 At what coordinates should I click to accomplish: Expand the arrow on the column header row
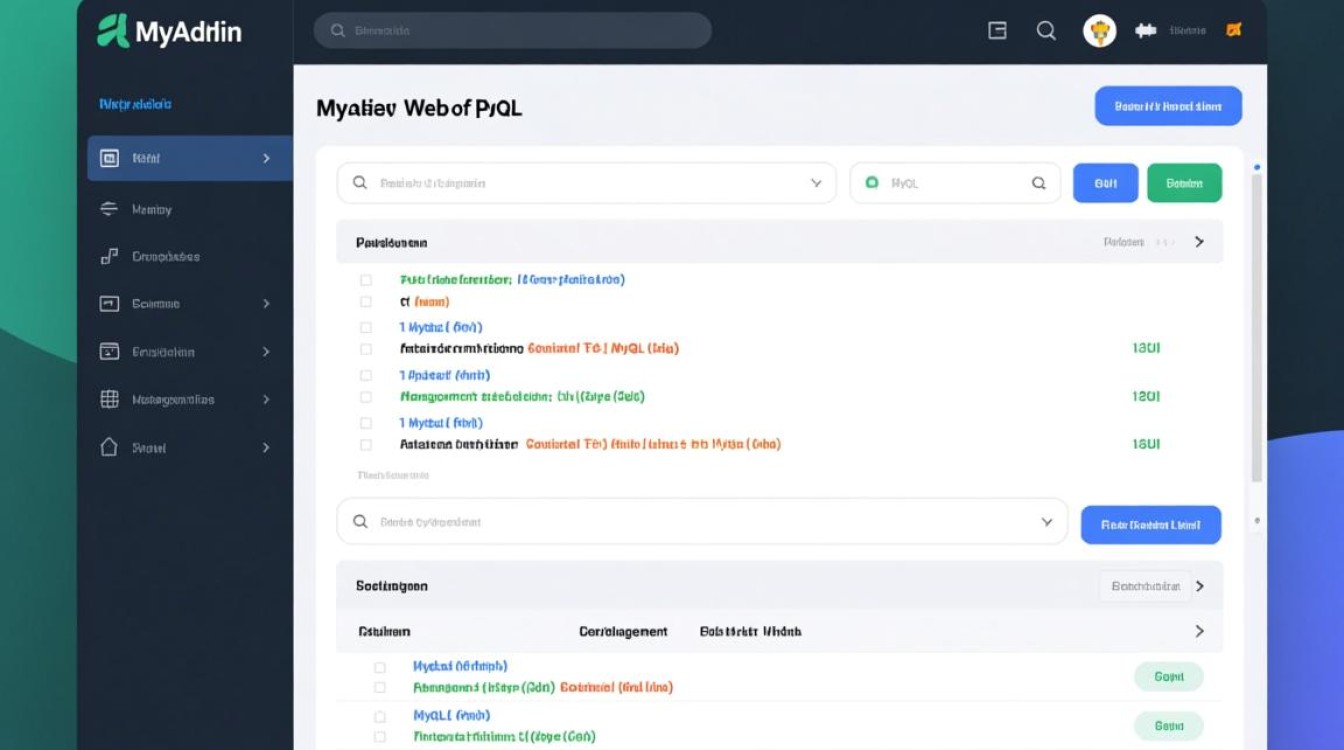point(1199,631)
